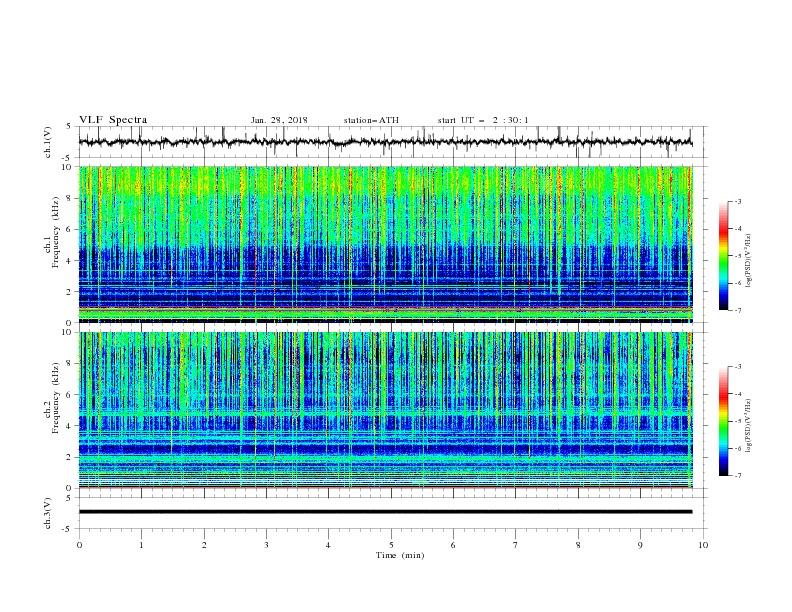Click the flat ch.3 voltage trace
The width and height of the screenshot is (792, 612).
coord(385,512)
